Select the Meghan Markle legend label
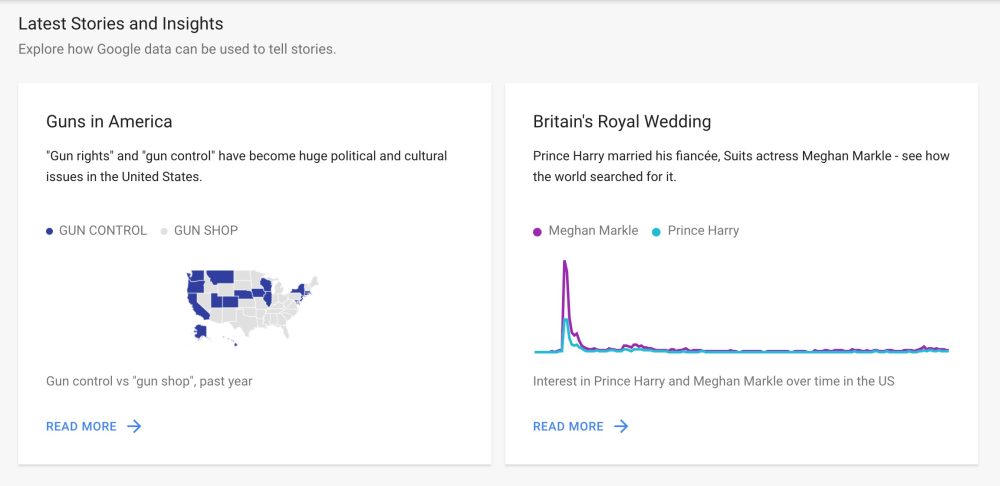This screenshot has height=486, width=1000. [x=593, y=231]
